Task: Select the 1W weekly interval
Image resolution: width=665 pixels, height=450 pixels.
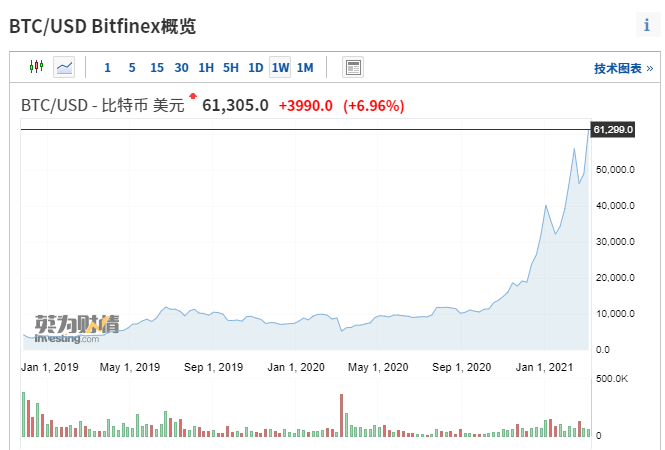Action: tap(280, 67)
